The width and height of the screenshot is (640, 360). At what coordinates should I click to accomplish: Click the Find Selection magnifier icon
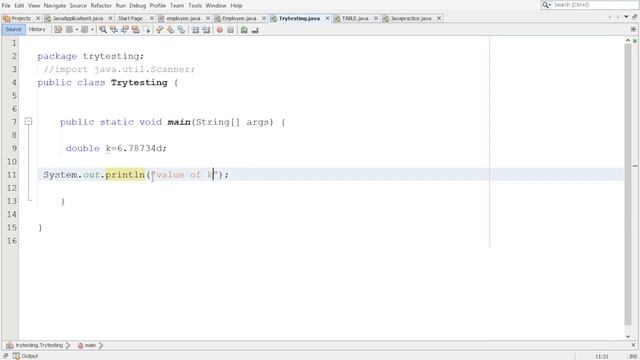[103, 30]
